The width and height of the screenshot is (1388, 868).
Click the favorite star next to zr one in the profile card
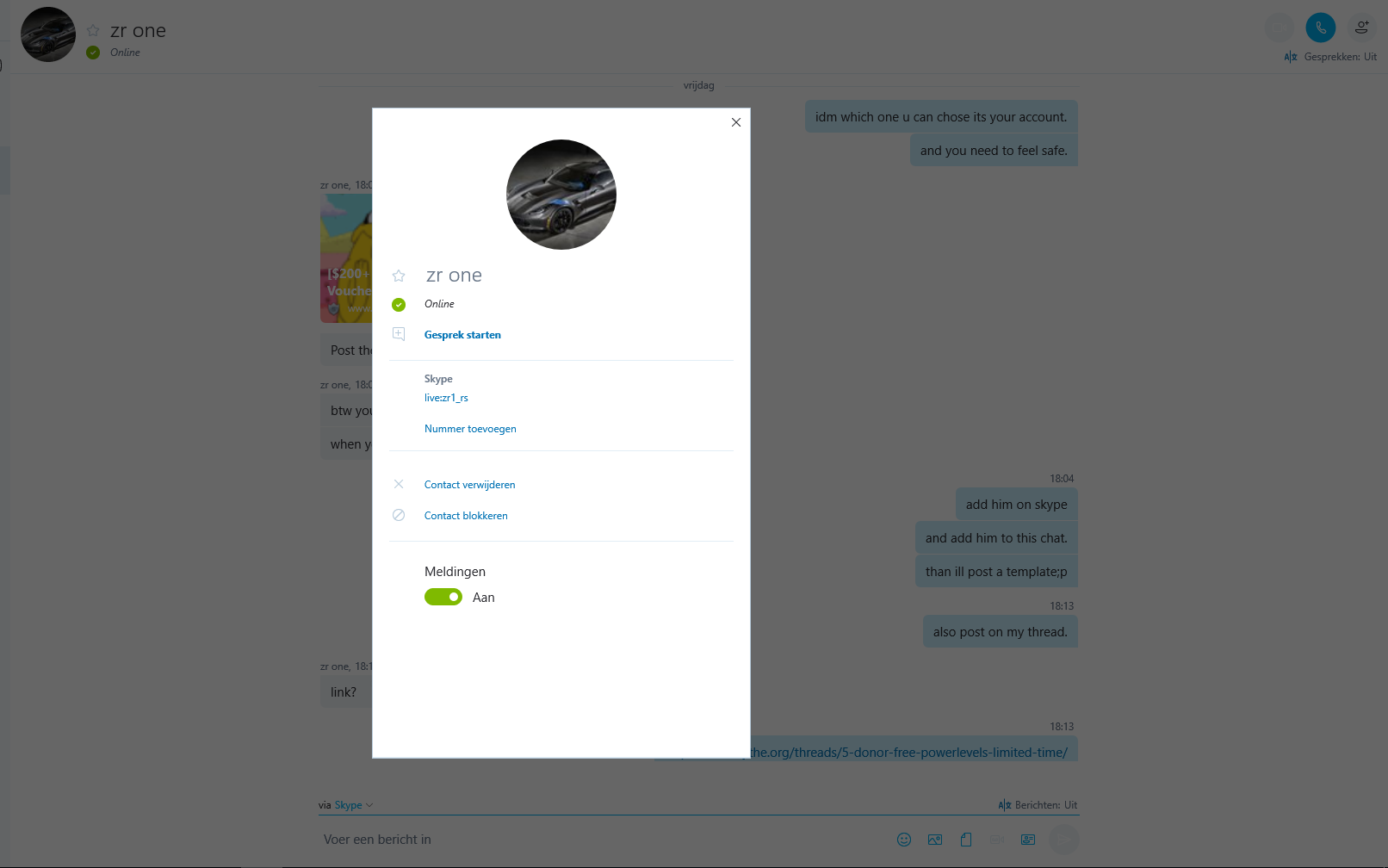(x=399, y=276)
